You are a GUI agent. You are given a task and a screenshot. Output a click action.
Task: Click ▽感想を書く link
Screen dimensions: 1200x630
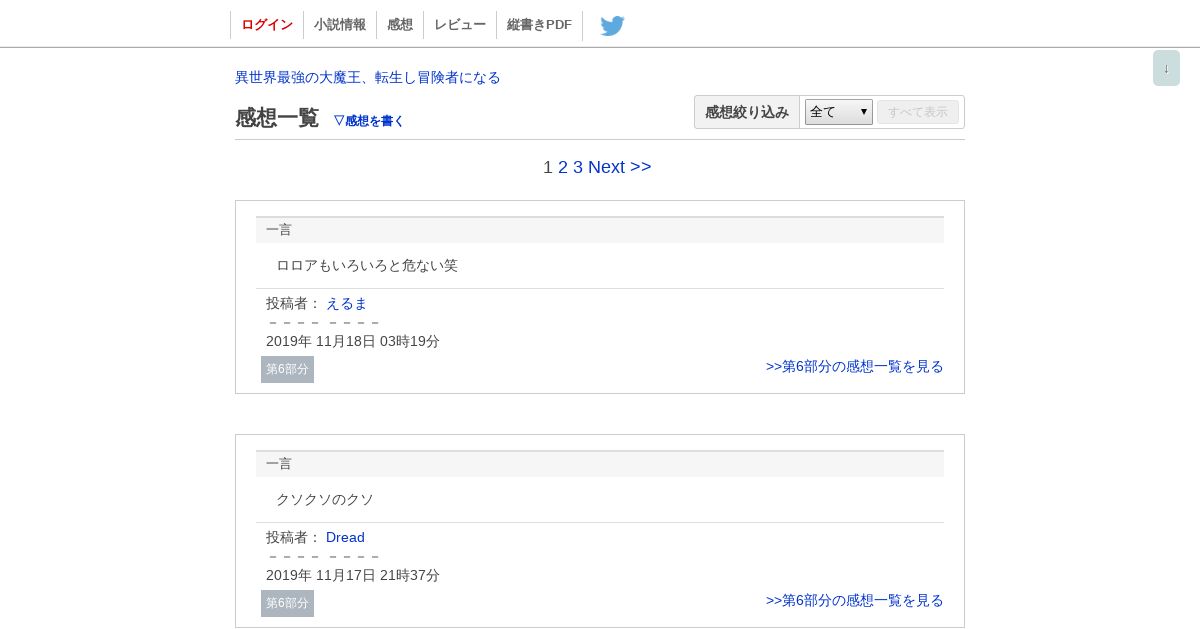(369, 120)
